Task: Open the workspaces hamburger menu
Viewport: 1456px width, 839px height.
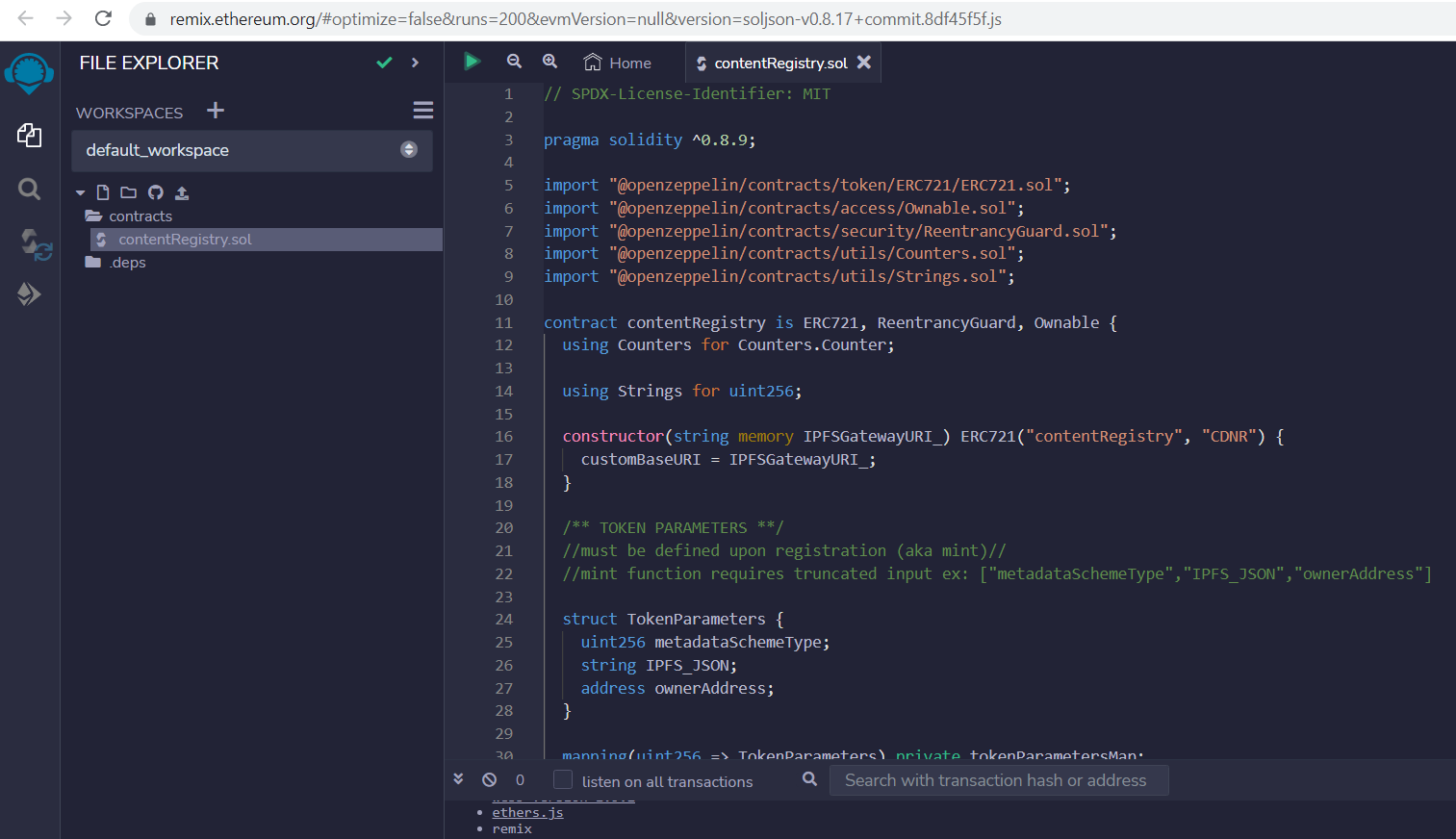Action: pyautogui.click(x=422, y=110)
